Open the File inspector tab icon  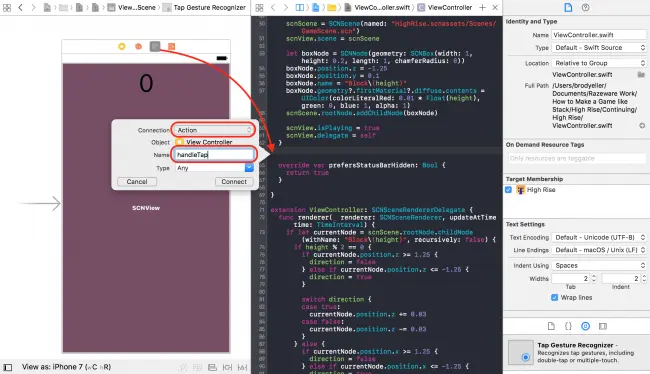click(x=568, y=7)
